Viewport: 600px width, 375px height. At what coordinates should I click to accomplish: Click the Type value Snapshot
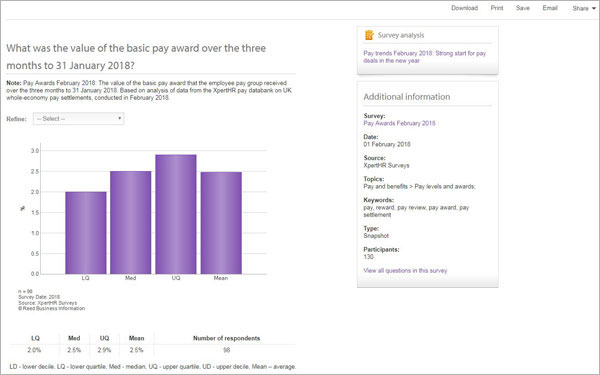(x=376, y=236)
